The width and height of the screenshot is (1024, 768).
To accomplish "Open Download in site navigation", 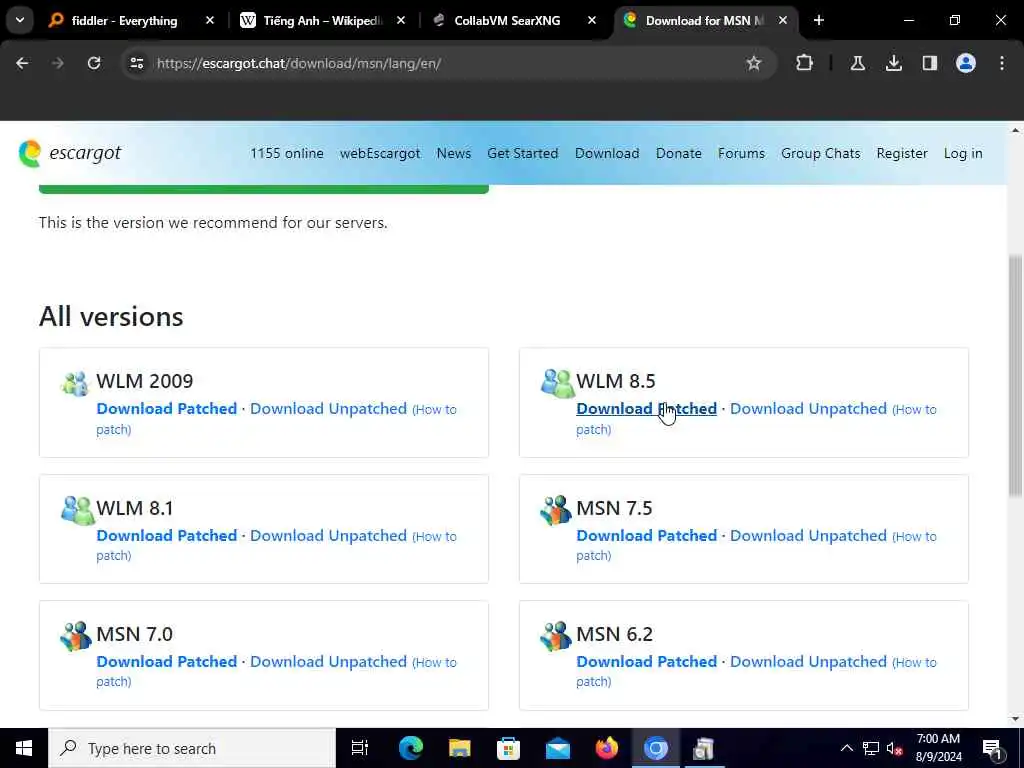I will pos(607,153).
